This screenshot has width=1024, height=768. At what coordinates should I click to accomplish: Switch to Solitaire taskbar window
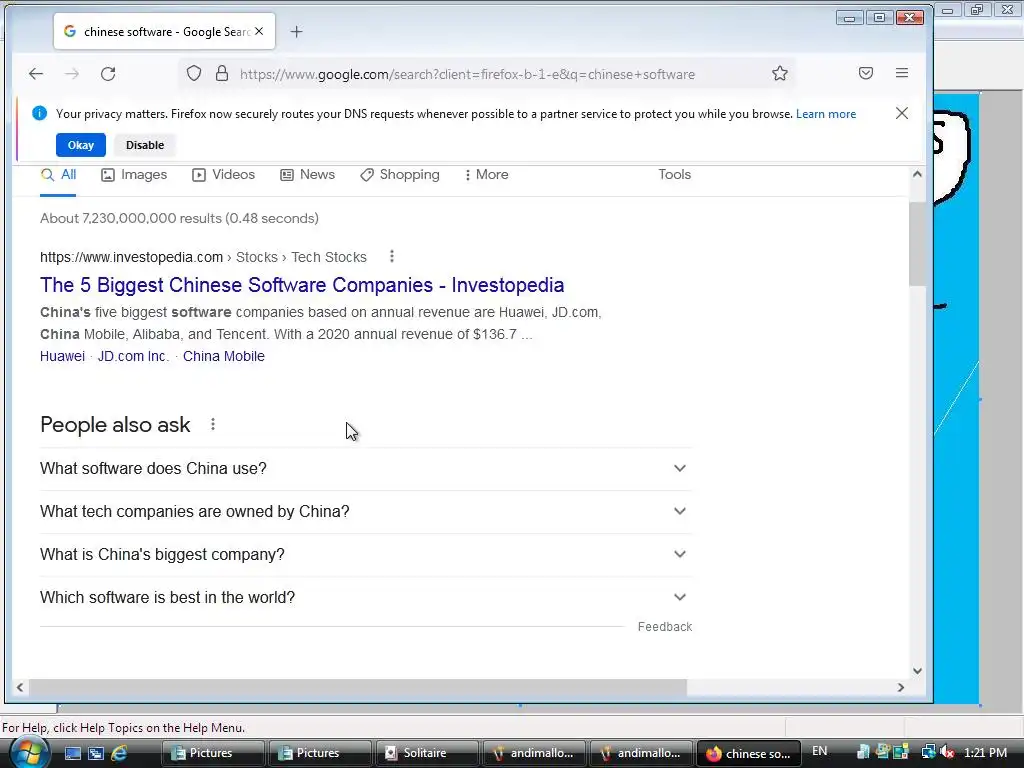(426, 754)
